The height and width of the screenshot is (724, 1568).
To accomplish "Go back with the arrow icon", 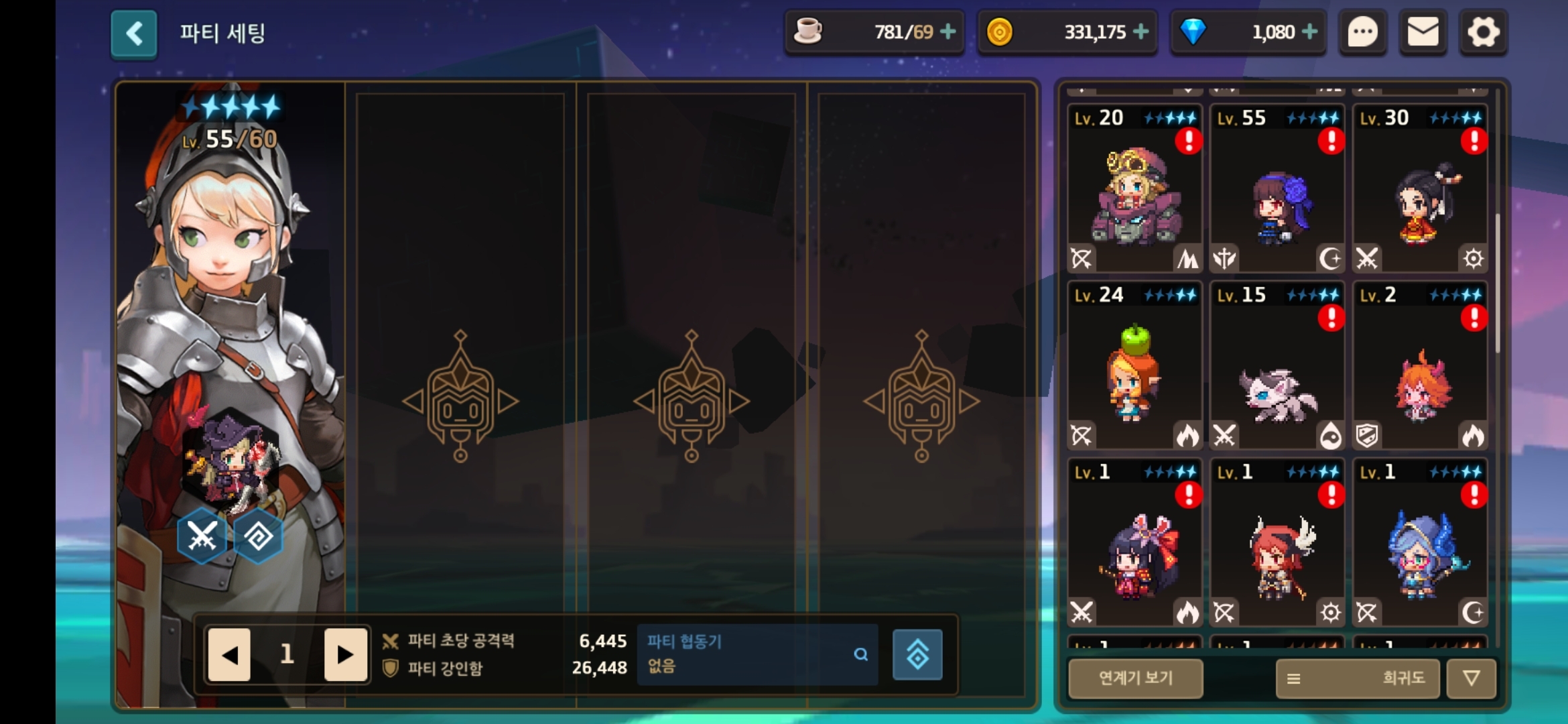I will click(x=134, y=34).
